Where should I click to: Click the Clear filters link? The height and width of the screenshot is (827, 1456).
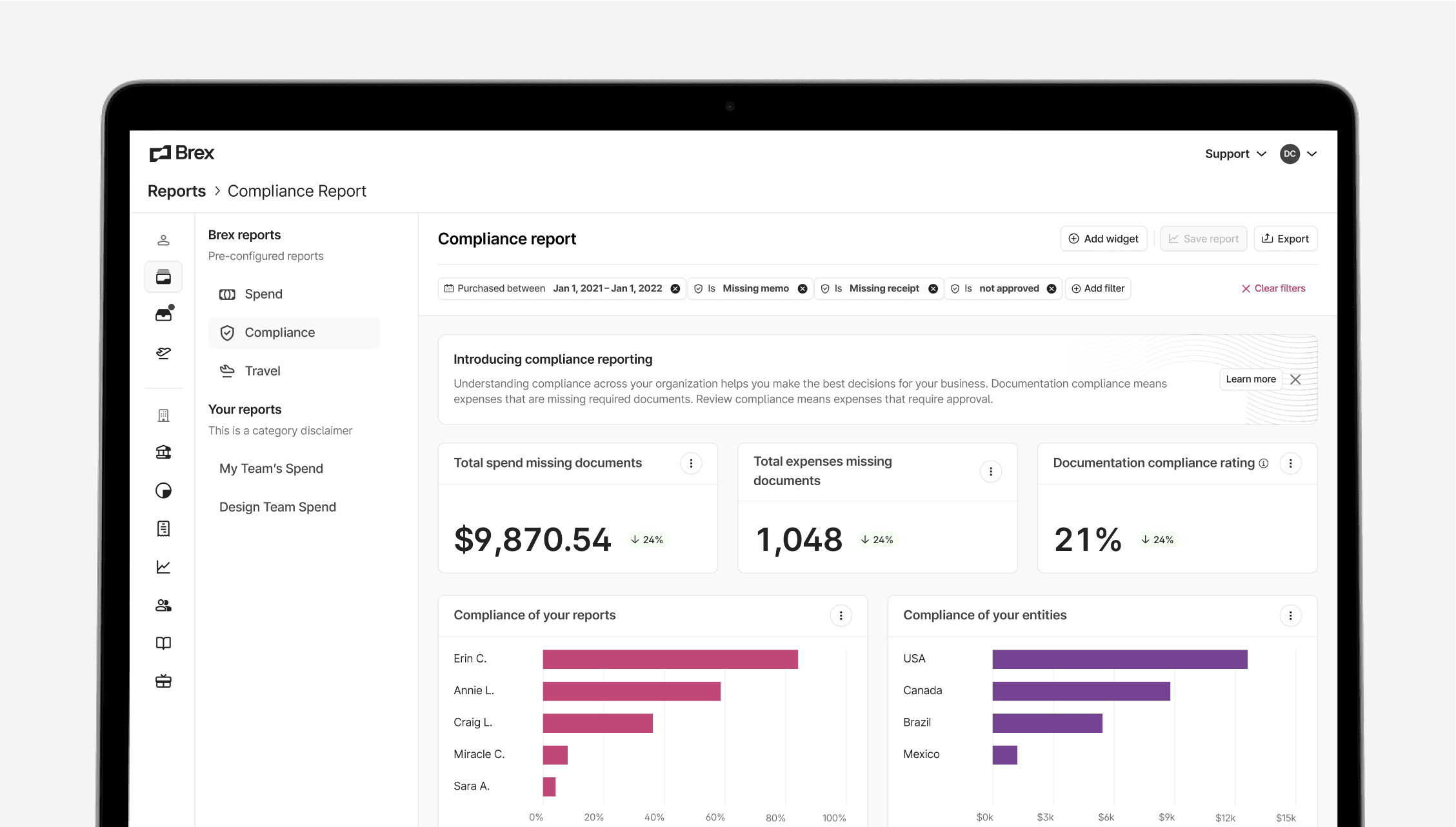pos(1273,289)
